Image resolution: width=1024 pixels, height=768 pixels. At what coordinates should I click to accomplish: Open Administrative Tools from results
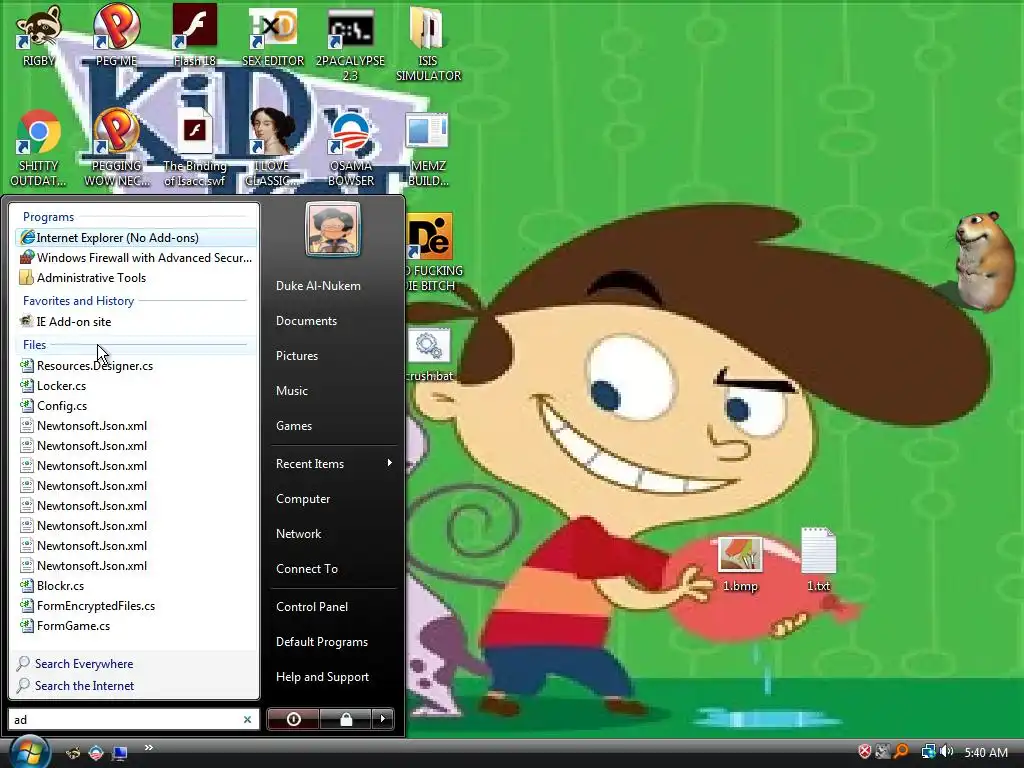[x=135, y=278]
